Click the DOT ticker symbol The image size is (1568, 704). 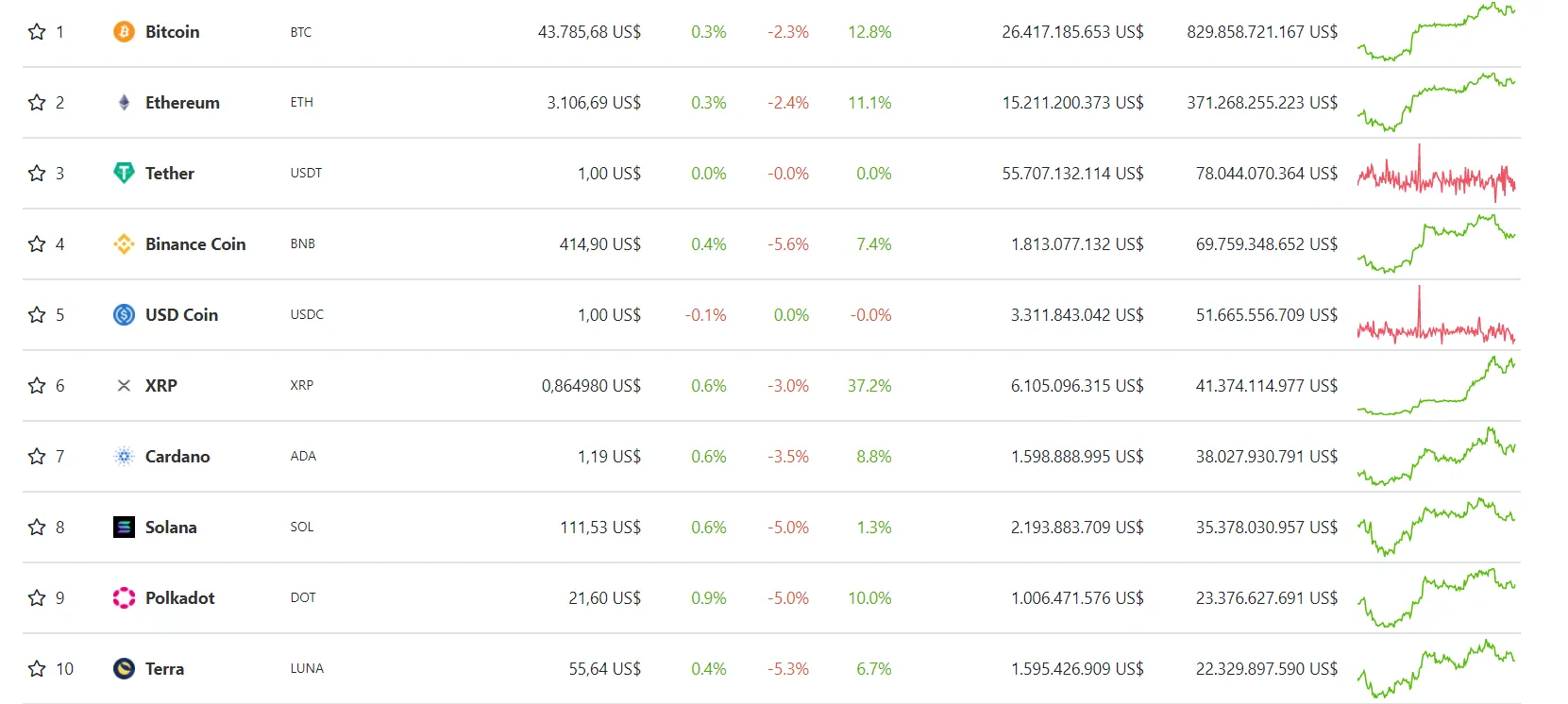(303, 598)
